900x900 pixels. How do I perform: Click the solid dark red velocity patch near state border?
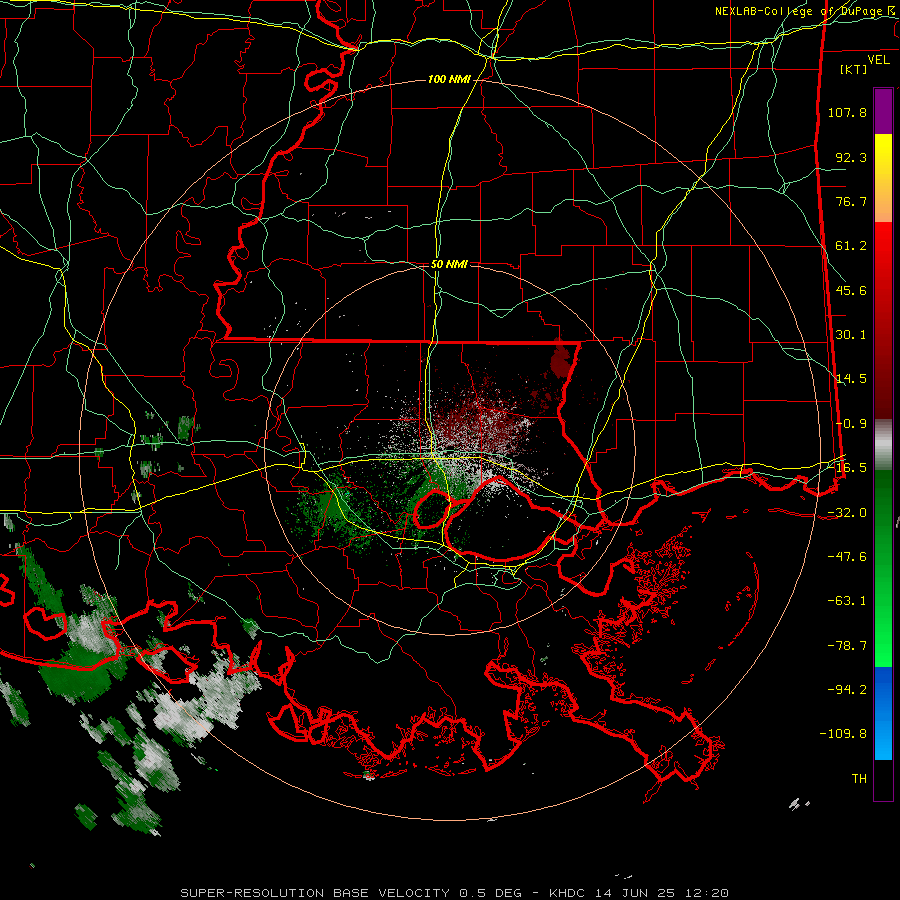pyautogui.click(x=561, y=360)
